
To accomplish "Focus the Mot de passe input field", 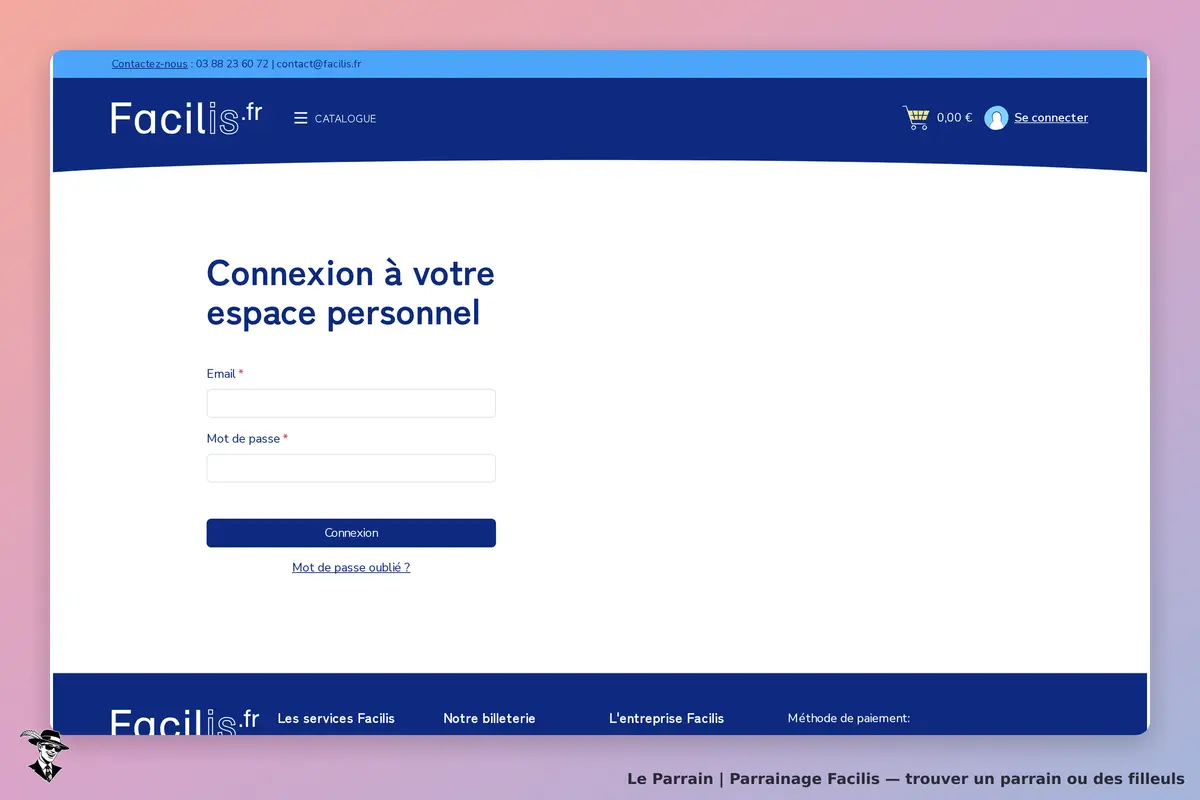I will [351, 468].
